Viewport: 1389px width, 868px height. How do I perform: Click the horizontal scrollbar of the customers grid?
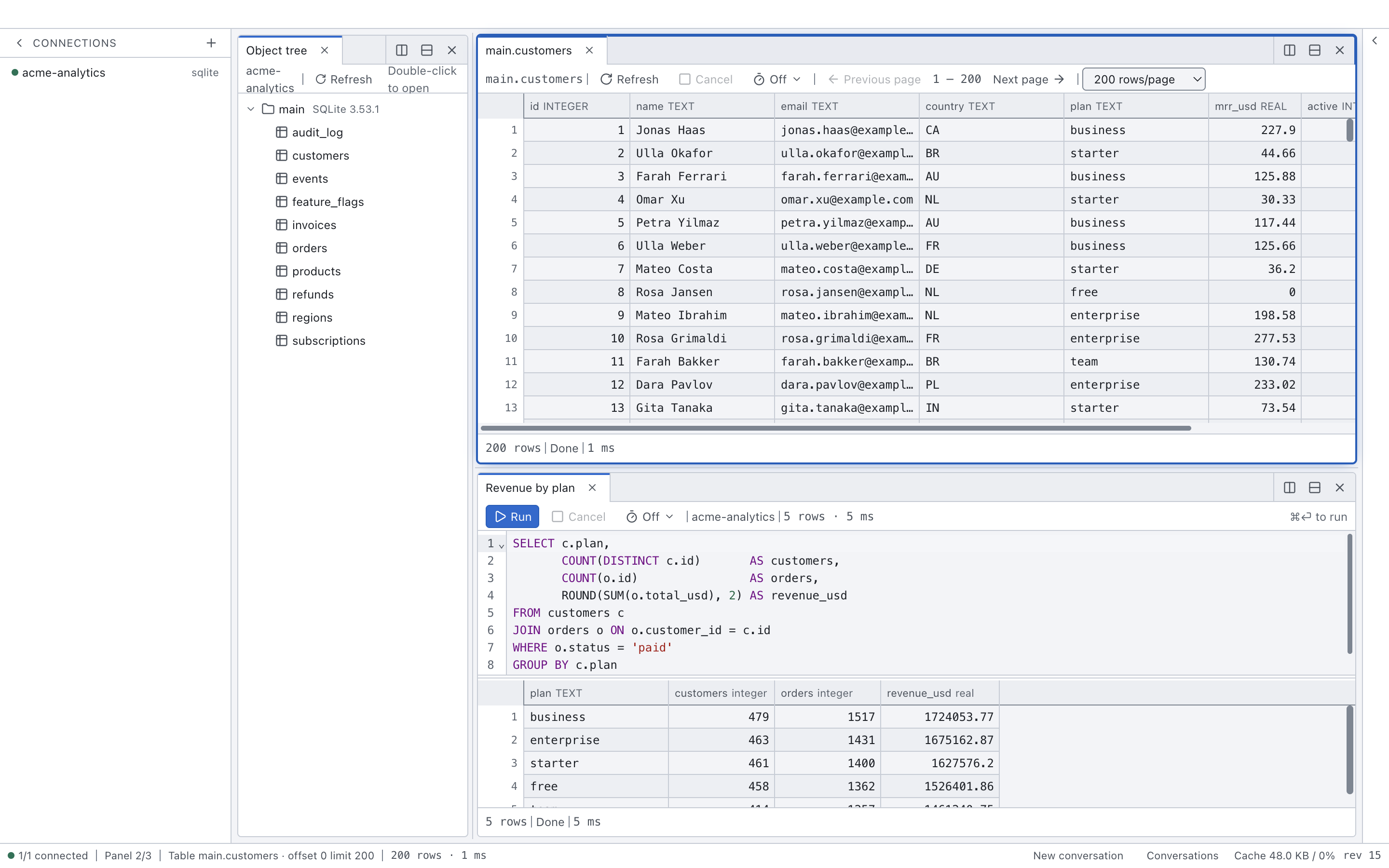coord(836,428)
